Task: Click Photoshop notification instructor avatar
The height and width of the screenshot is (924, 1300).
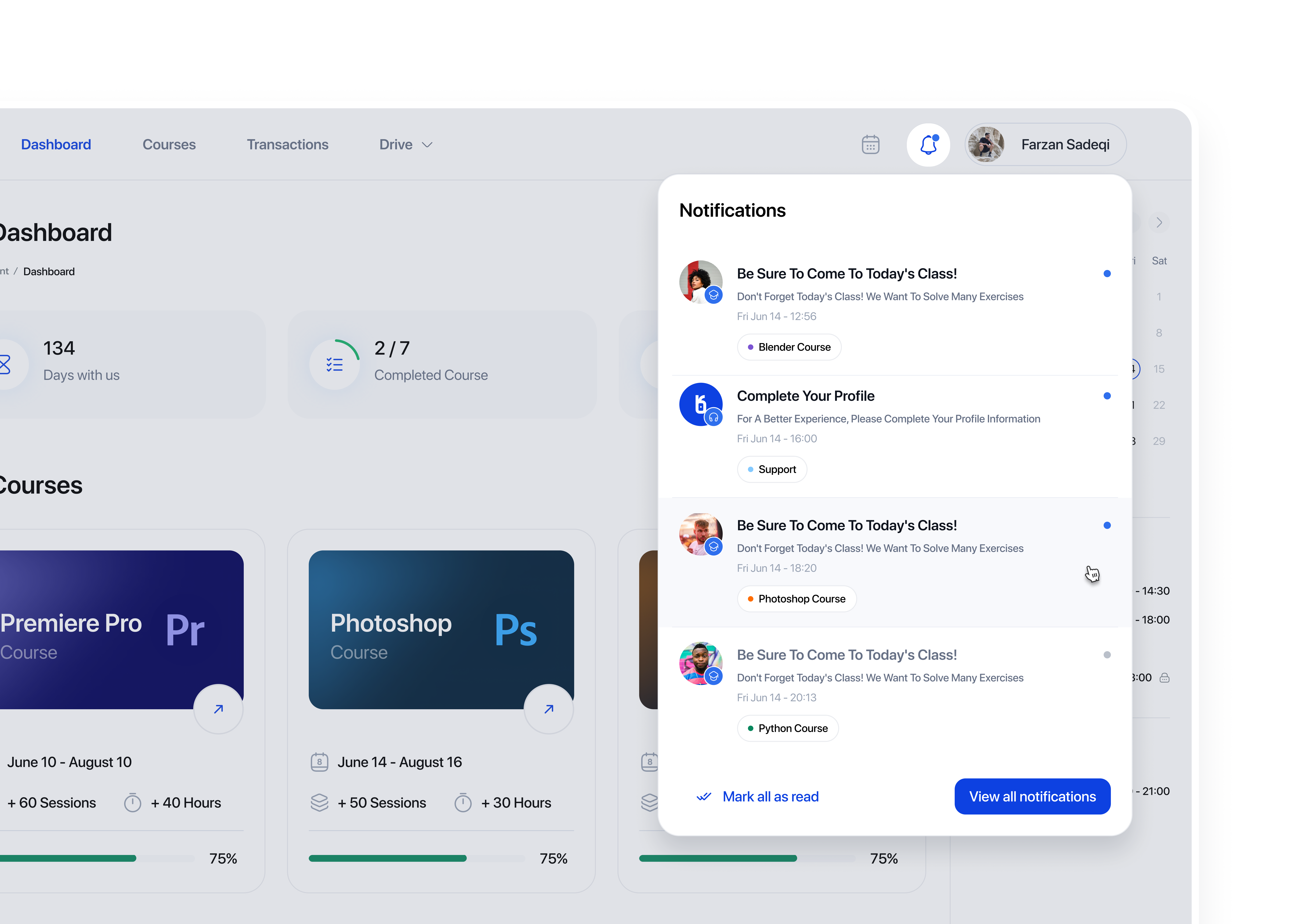Action: coord(701,534)
